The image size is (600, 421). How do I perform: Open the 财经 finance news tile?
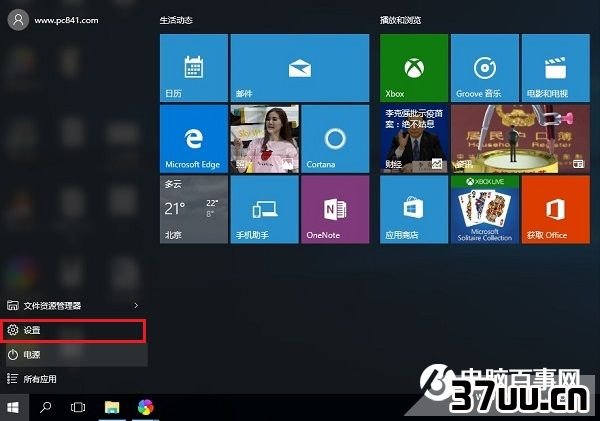pyautogui.click(x=414, y=139)
